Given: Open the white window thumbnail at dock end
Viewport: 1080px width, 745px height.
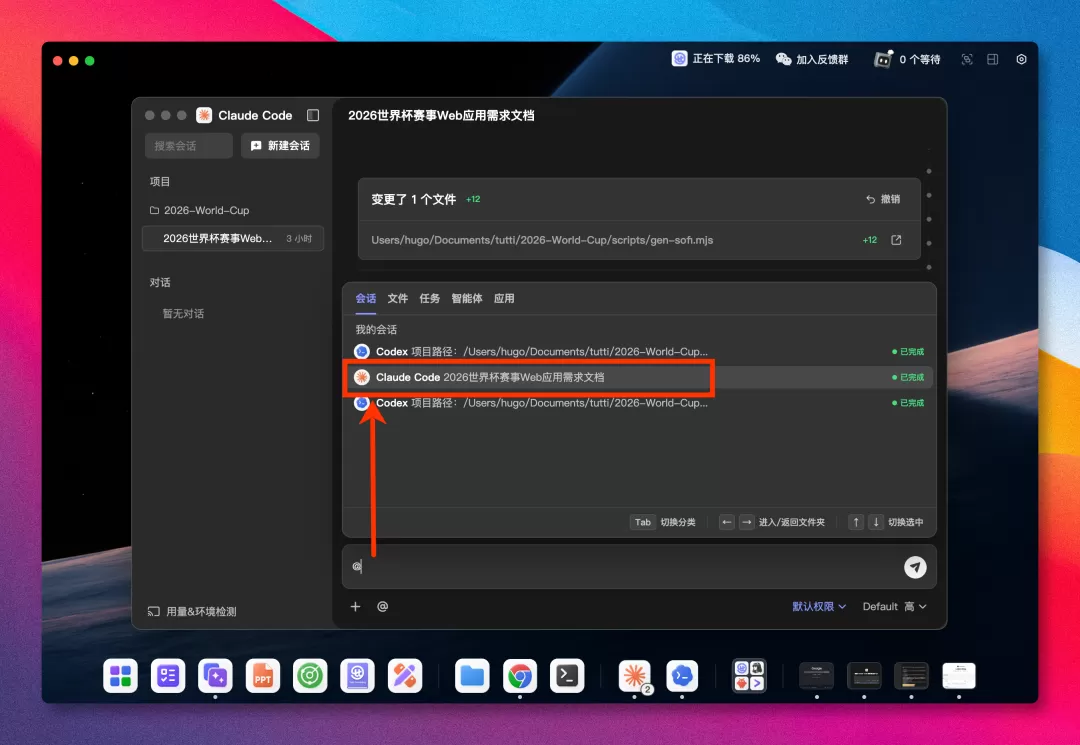Looking at the screenshot, I should pyautogui.click(x=959, y=675).
